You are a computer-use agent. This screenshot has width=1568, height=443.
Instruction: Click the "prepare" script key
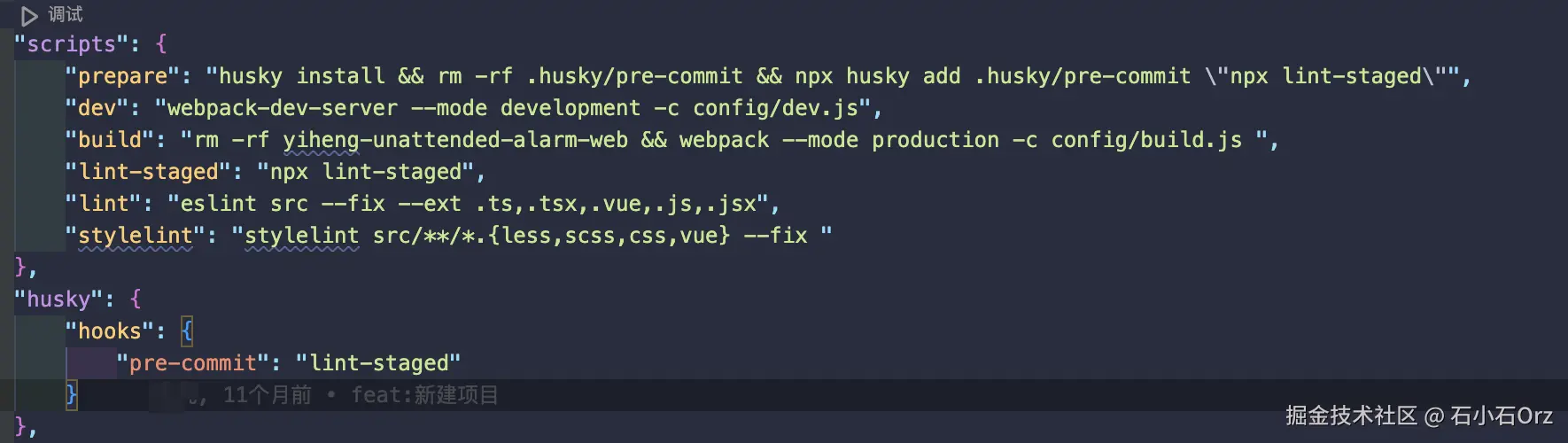click(122, 76)
